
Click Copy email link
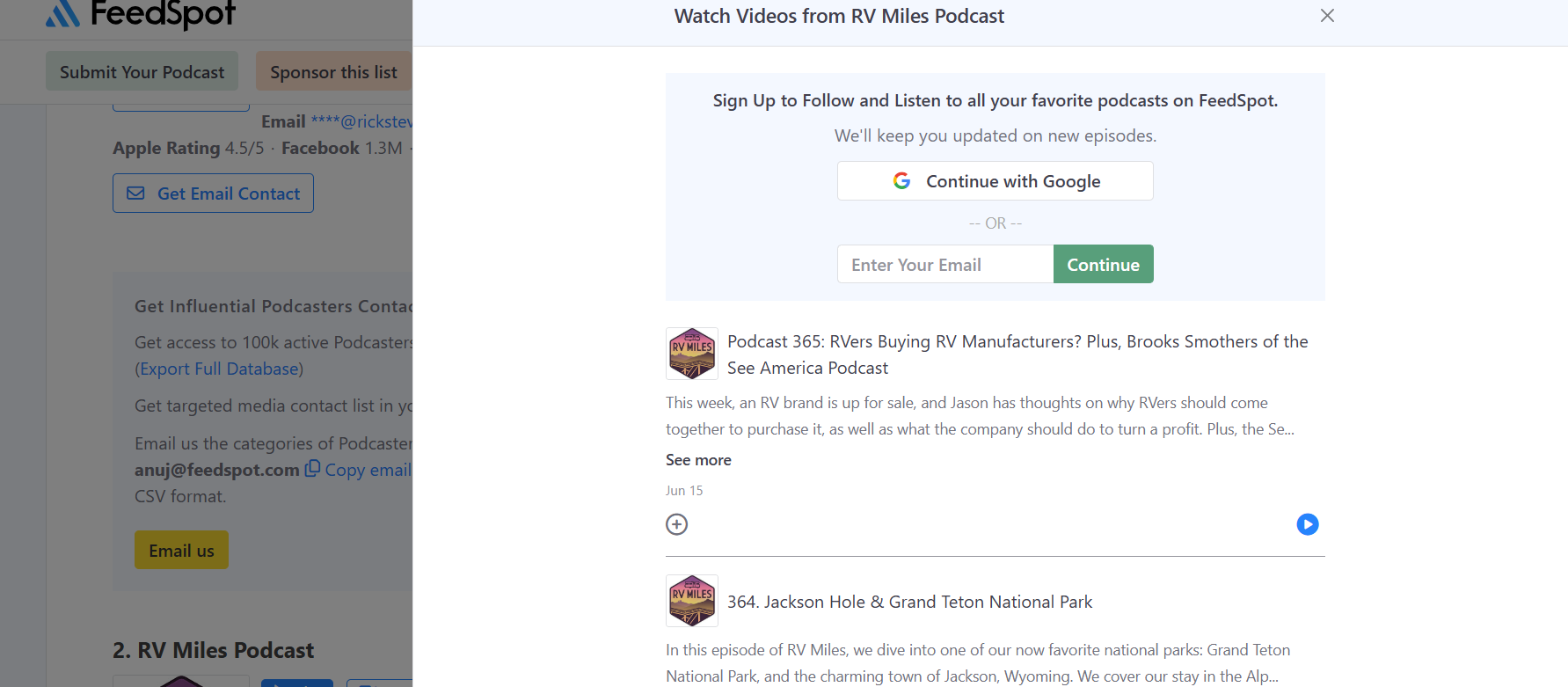pos(368,470)
